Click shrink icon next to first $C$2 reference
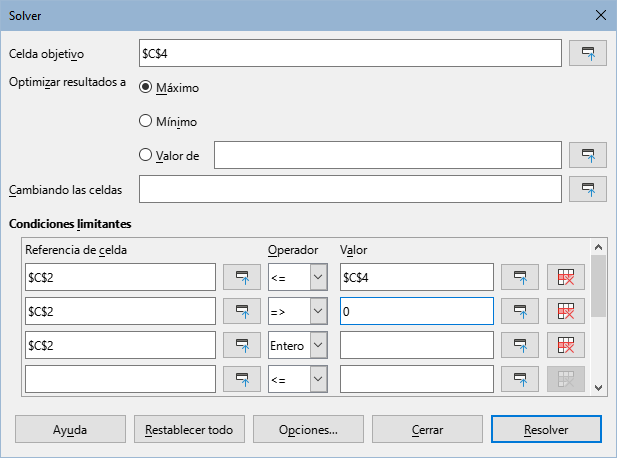The height and width of the screenshot is (458, 617). point(242,277)
